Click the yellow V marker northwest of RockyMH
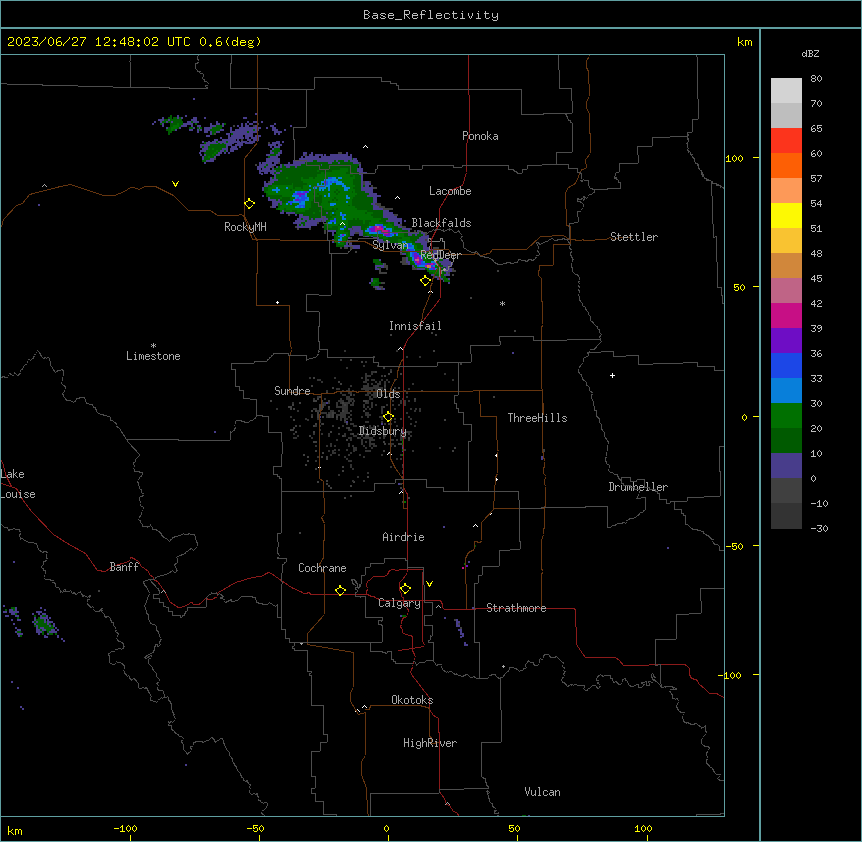Image resolution: width=862 pixels, height=842 pixels. [175, 184]
